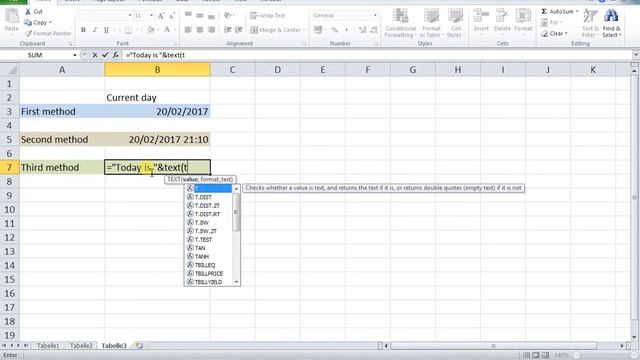Align text to the right

[211, 30]
